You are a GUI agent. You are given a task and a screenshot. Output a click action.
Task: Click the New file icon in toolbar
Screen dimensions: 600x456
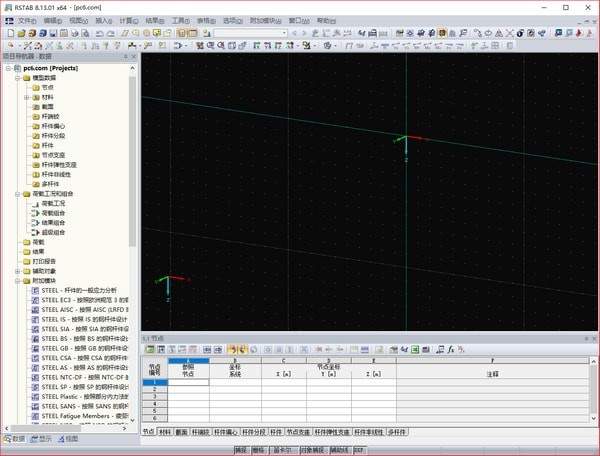[8, 33]
